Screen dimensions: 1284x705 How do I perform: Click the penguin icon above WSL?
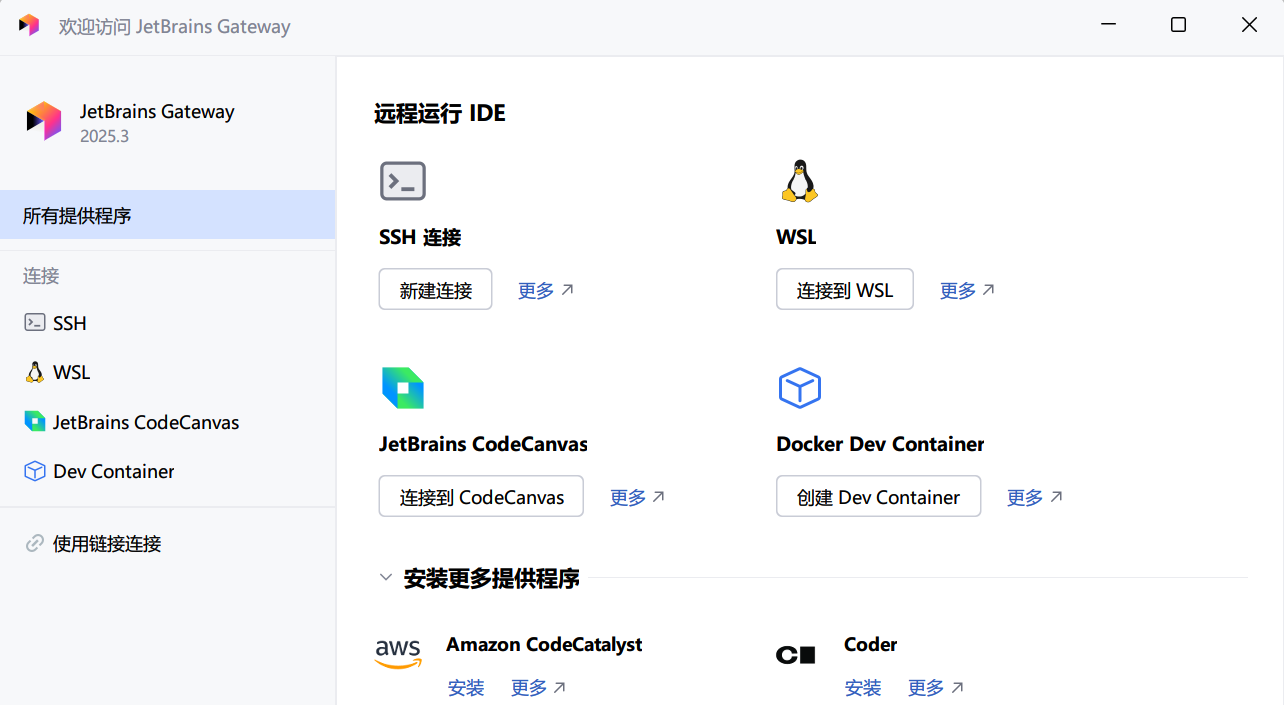point(799,180)
